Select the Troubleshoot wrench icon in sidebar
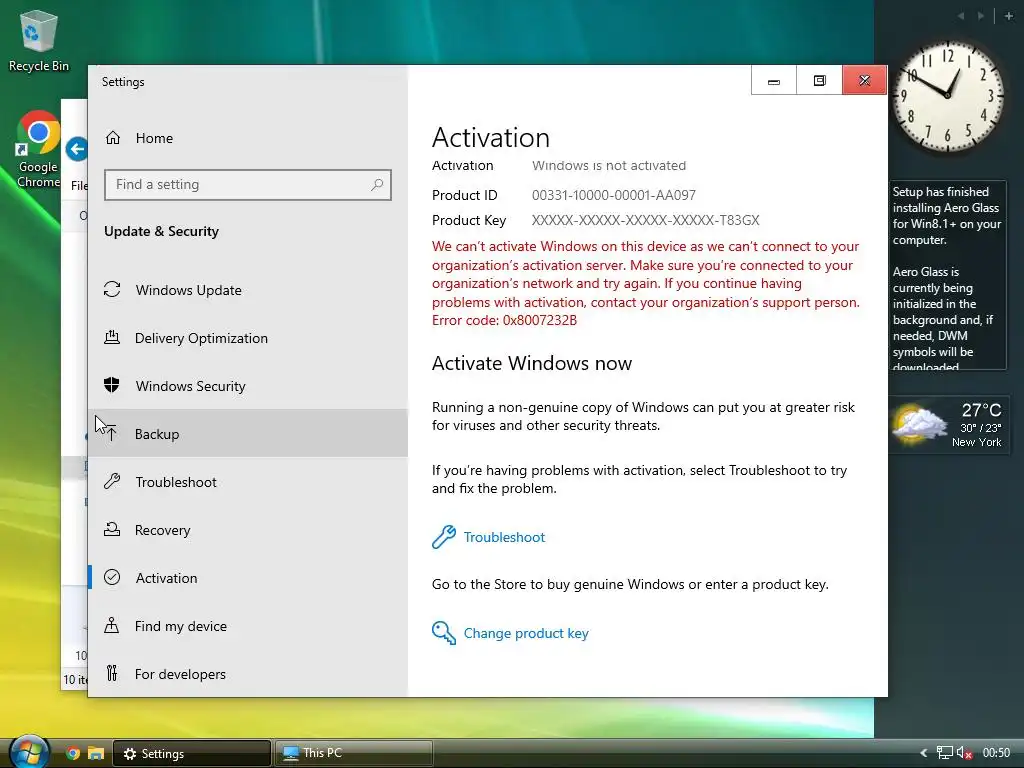The height and width of the screenshot is (768, 1024). coord(112,482)
